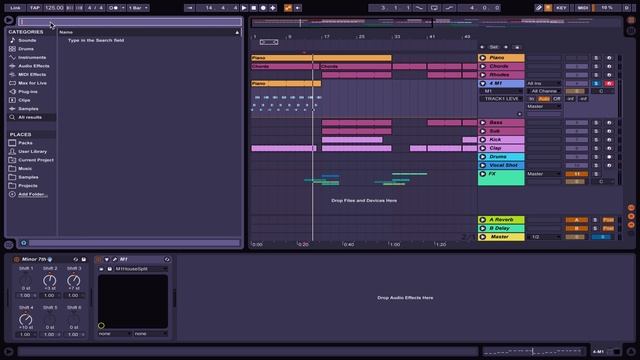The image size is (640, 360).
Task: Select Plug-Ins category in browser
Action: (28, 92)
